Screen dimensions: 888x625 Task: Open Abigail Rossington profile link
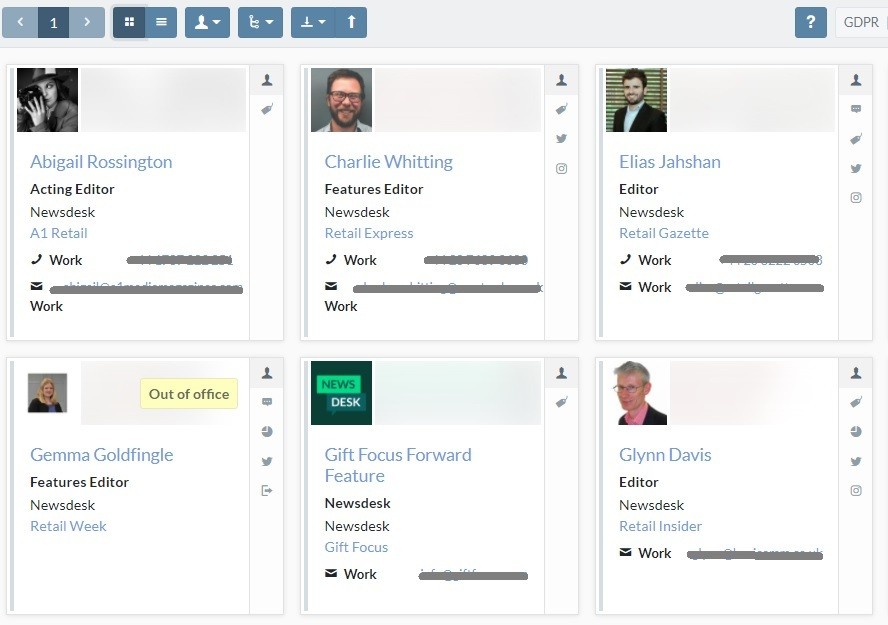click(101, 162)
